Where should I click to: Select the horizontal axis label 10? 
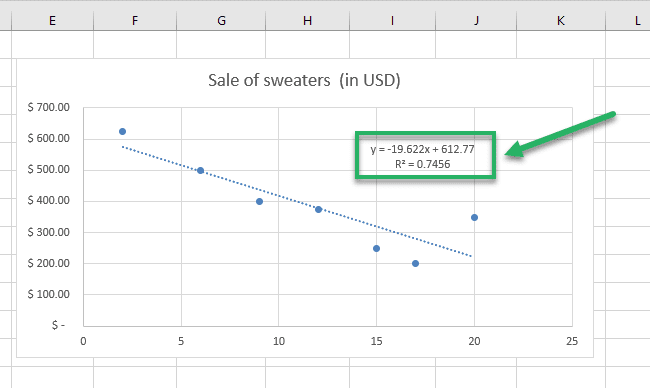pyautogui.click(x=279, y=341)
